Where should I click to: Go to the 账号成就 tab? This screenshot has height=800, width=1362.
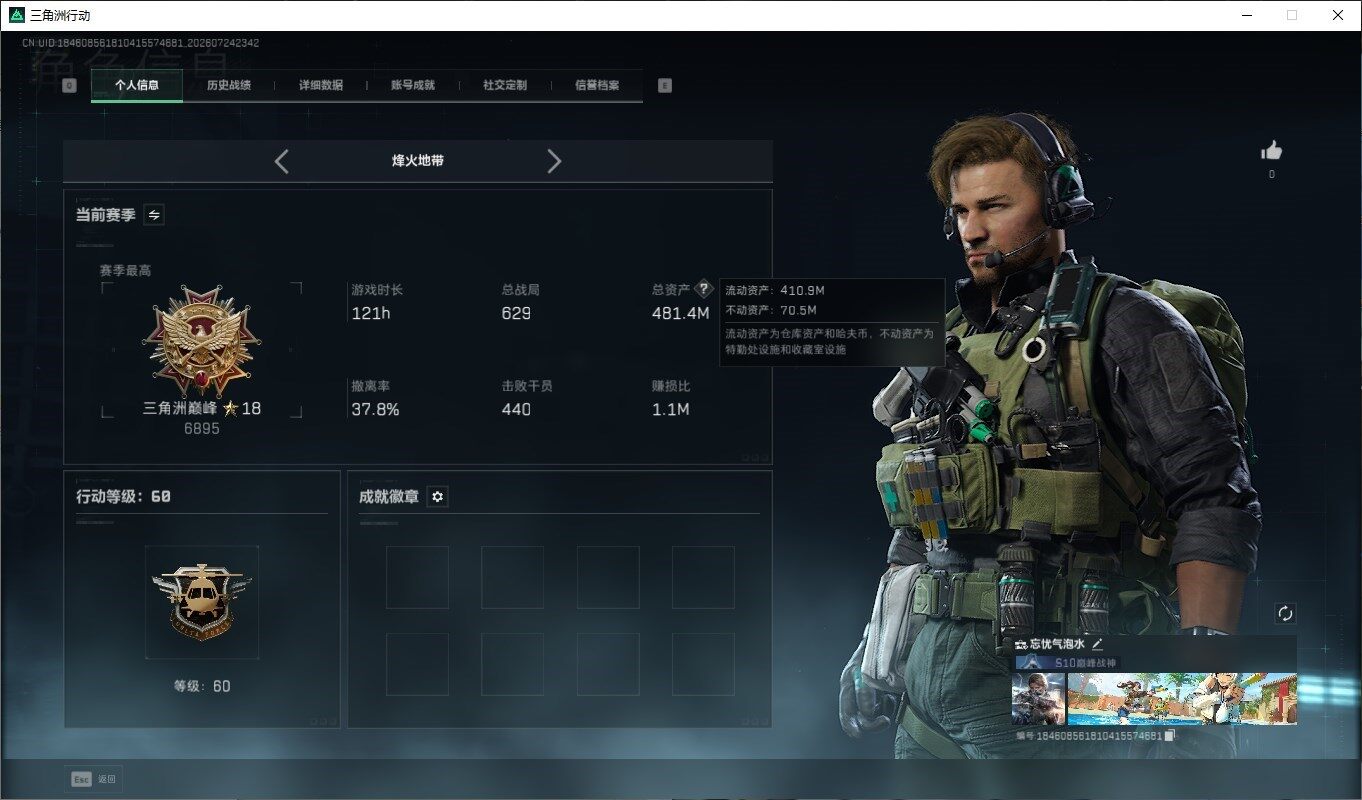[413, 85]
